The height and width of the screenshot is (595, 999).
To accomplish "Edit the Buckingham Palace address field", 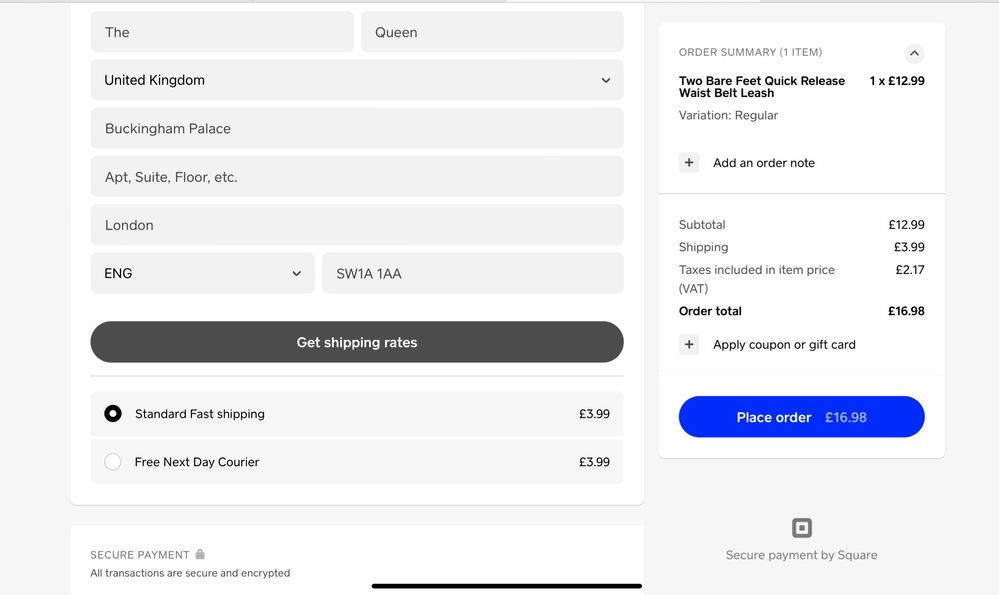I will pyautogui.click(x=357, y=129).
